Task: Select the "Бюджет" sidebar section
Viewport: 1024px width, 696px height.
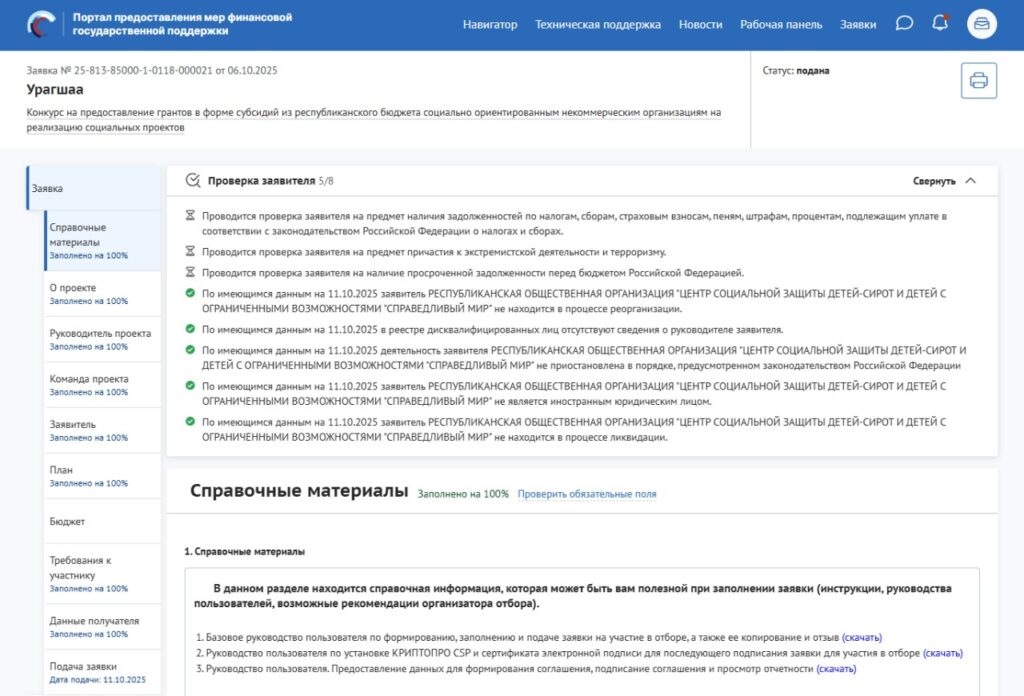Action: tap(67, 521)
